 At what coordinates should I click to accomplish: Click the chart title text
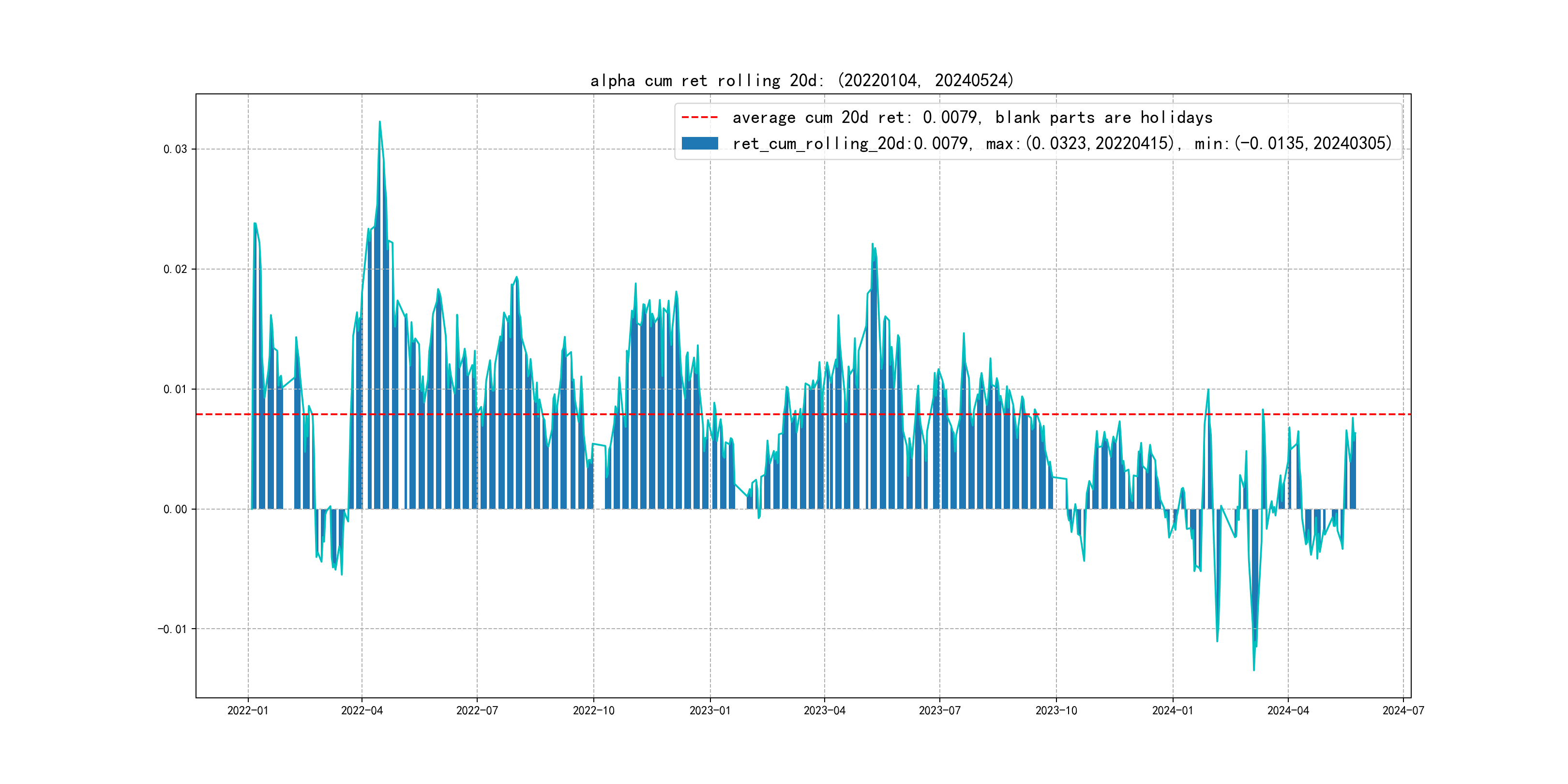point(801,80)
